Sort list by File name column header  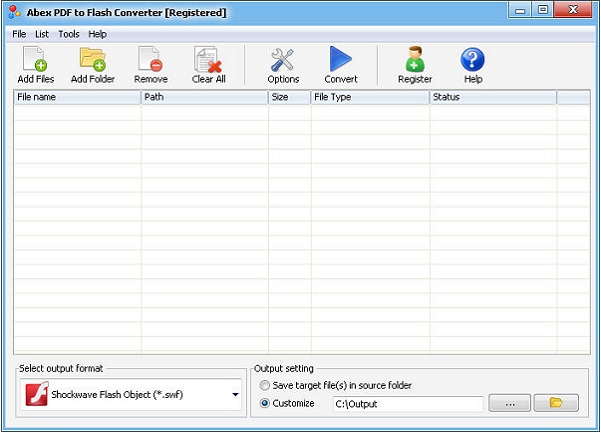tap(77, 97)
